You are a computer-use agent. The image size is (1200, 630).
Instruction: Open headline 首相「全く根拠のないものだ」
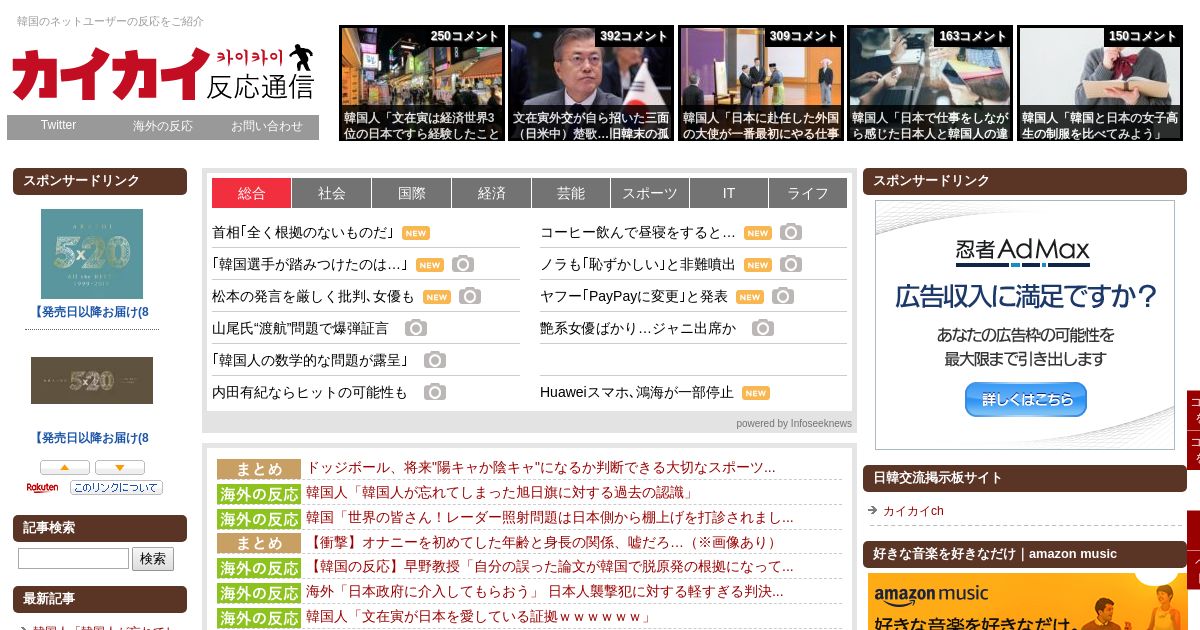tap(303, 232)
